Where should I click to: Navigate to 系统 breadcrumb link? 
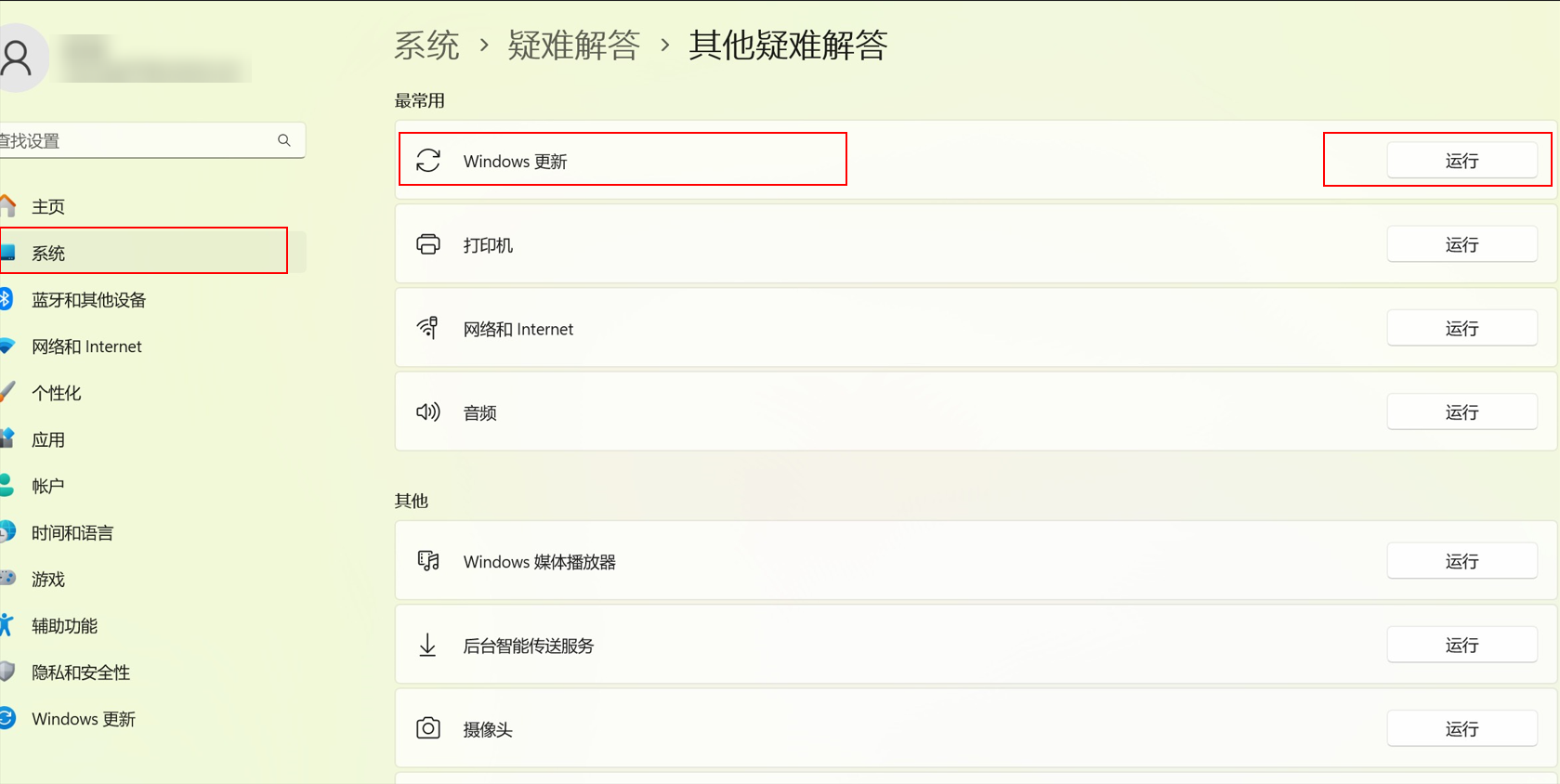(x=426, y=45)
